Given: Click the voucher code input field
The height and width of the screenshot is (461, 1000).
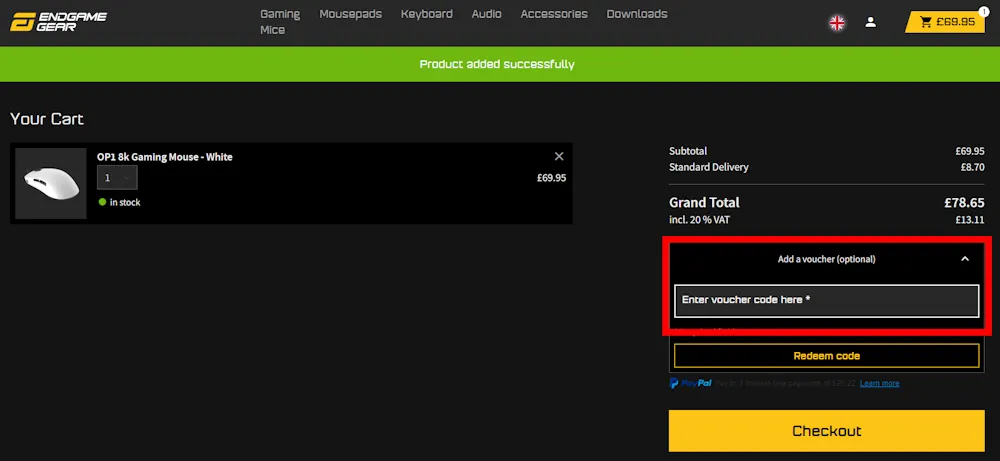Looking at the screenshot, I should pyautogui.click(x=827, y=300).
